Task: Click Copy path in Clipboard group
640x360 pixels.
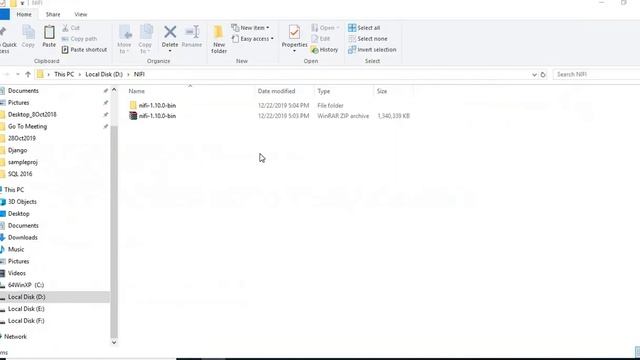Action: (x=80, y=39)
